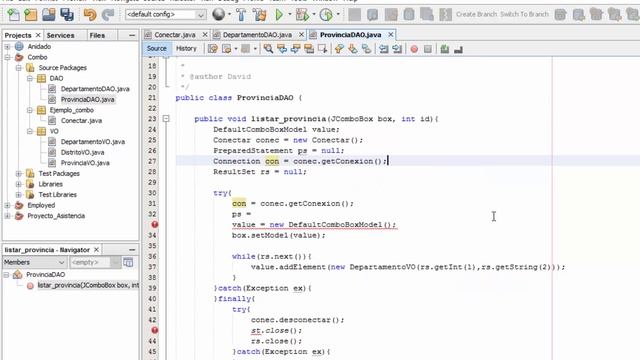Viewport: 640px width, 360px height.
Task: Minimize the Projects panel group
Action: 132,36
